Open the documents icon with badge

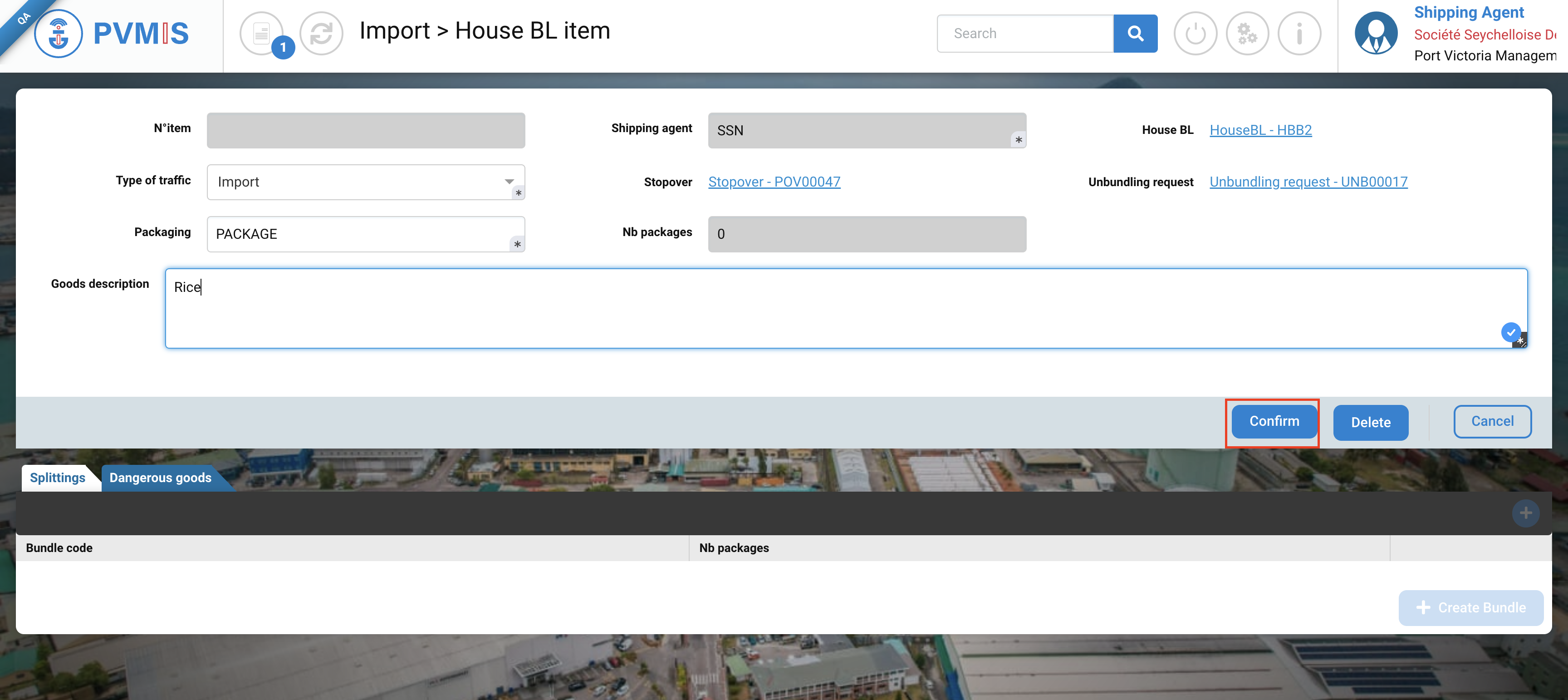(262, 34)
